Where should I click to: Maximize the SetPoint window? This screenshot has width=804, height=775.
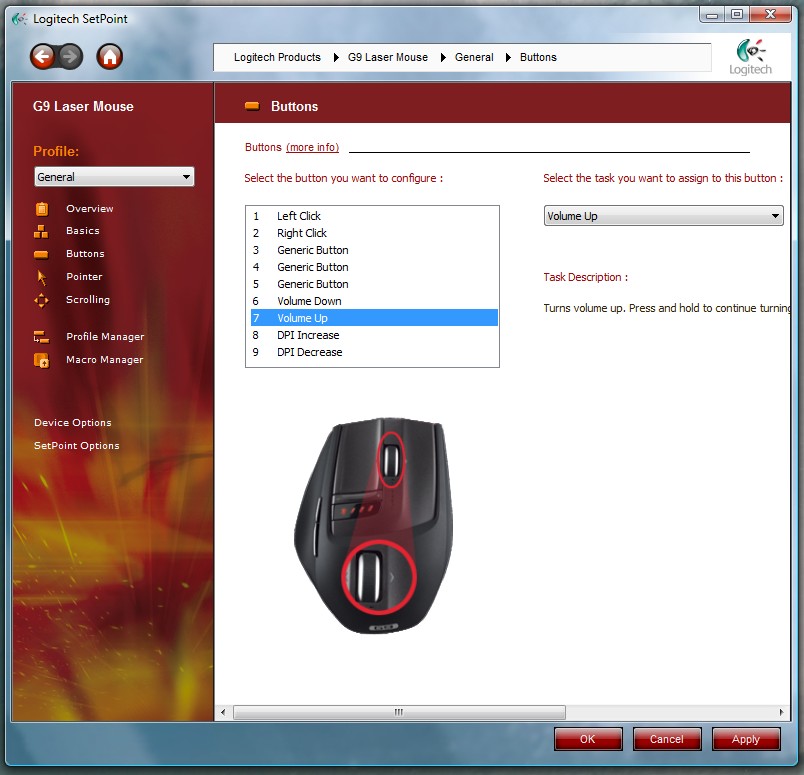click(x=737, y=15)
